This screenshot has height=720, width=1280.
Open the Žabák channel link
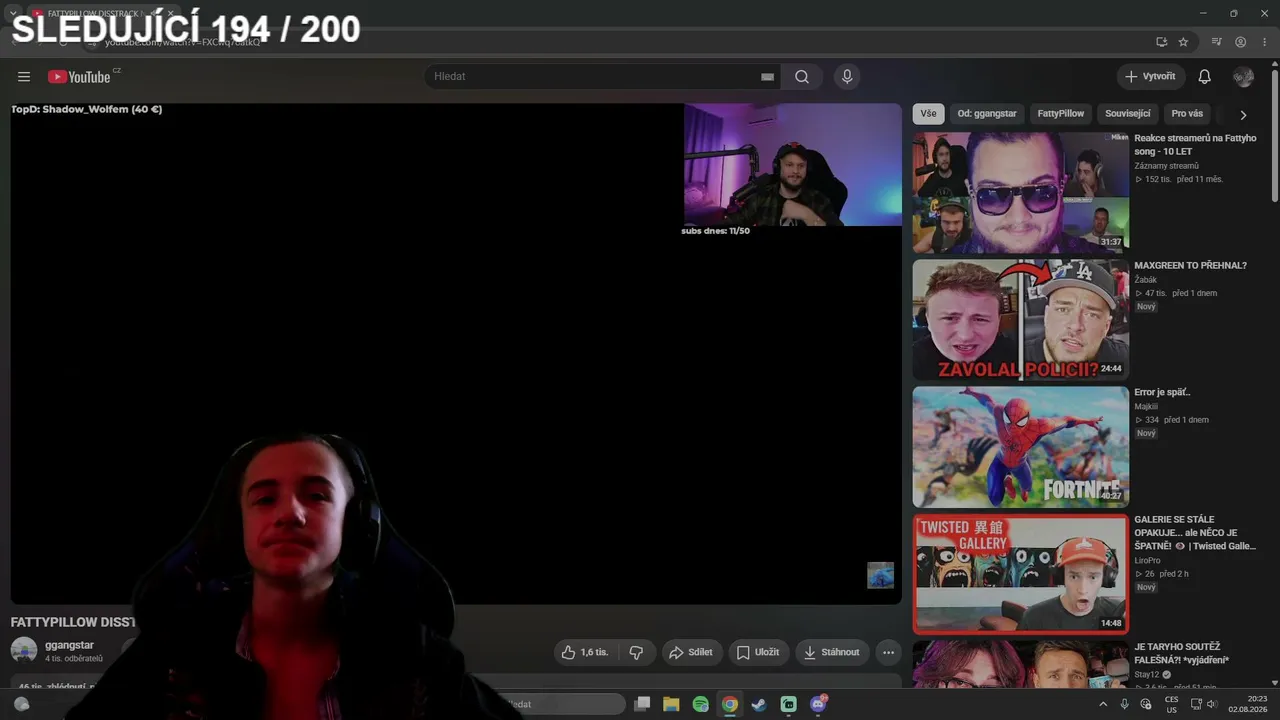1145,280
